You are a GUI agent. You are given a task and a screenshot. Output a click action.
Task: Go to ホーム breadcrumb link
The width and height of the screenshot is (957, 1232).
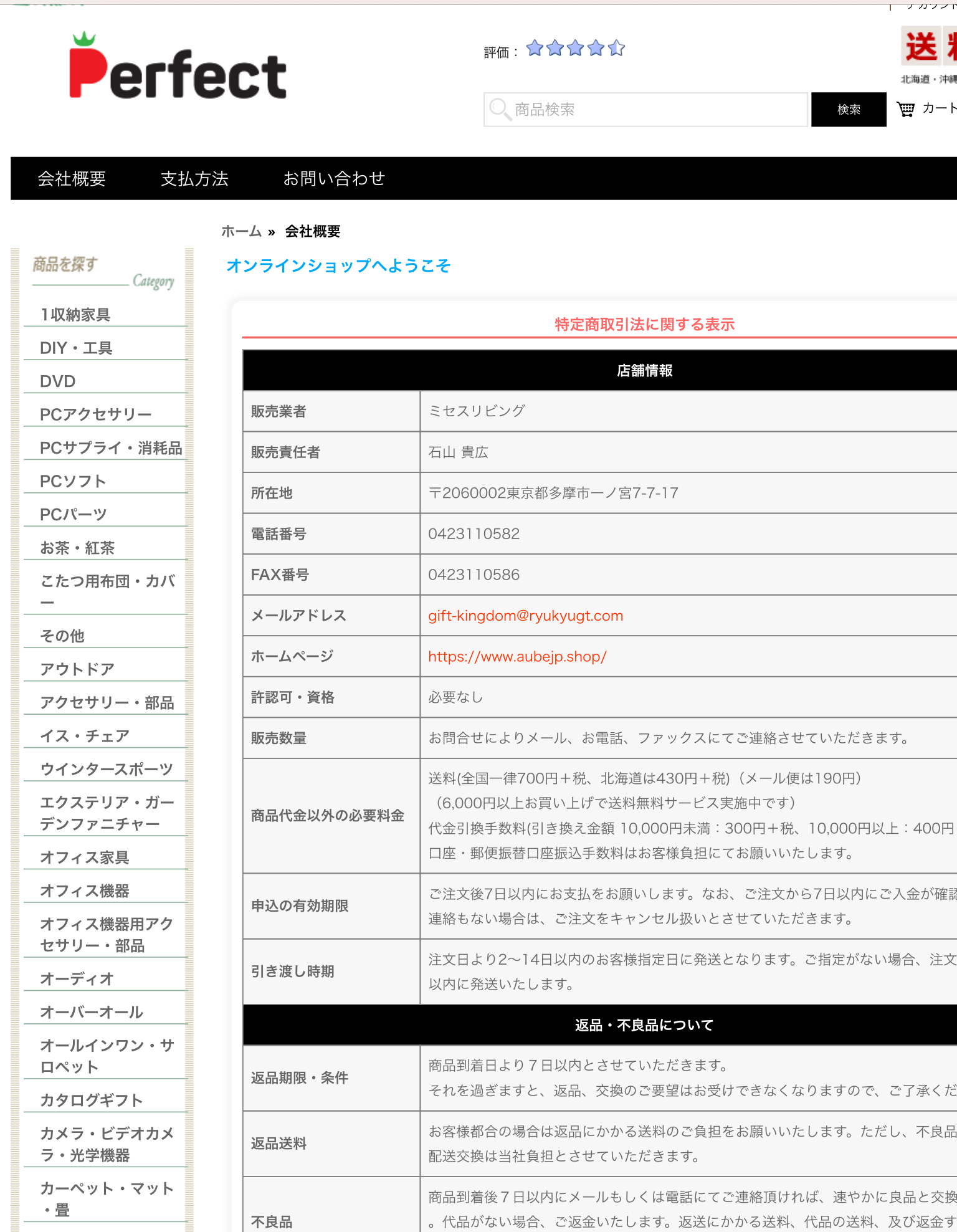point(242,231)
